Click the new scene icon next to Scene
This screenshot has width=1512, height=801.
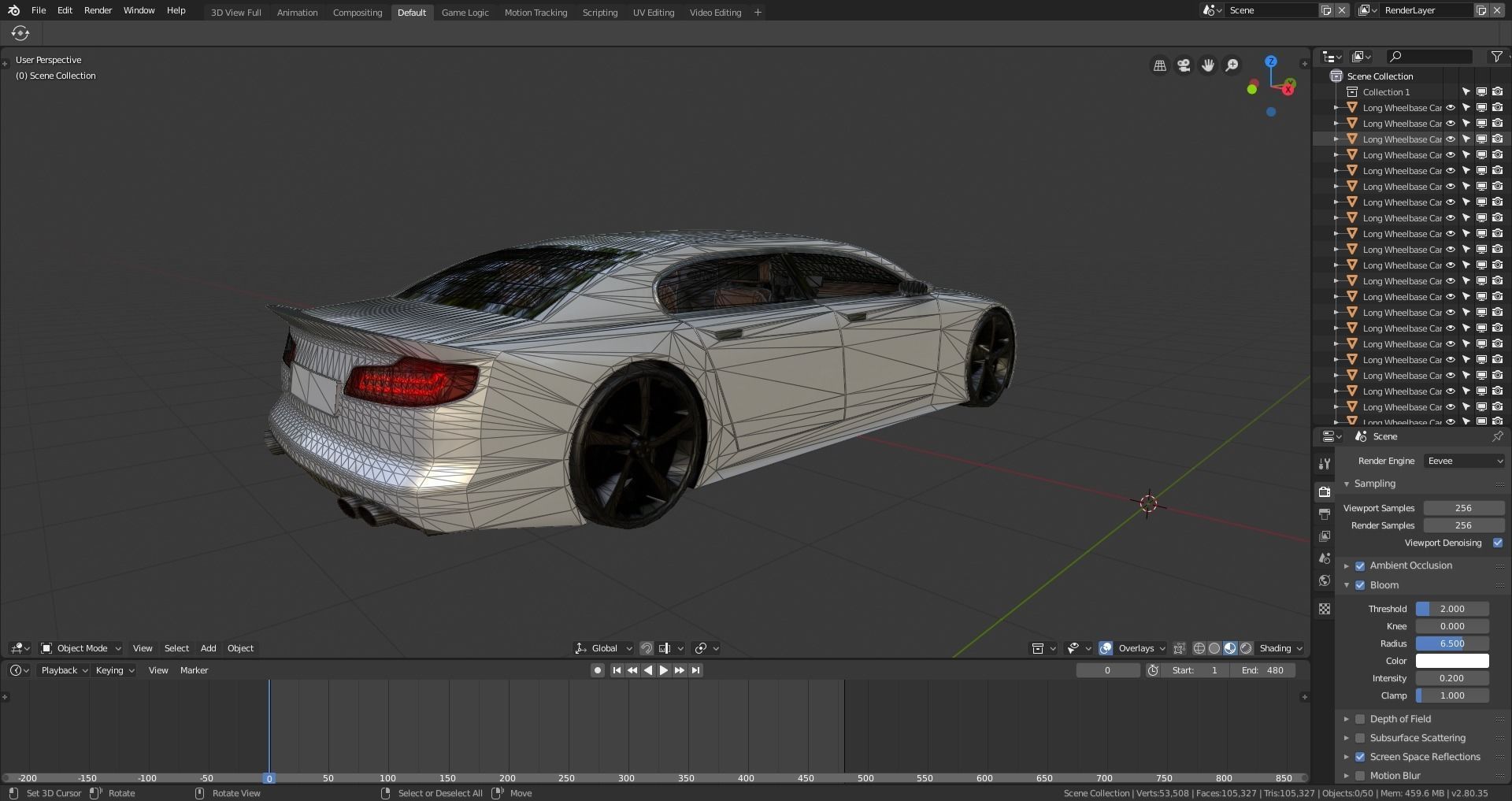pyautogui.click(x=1326, y=10)
